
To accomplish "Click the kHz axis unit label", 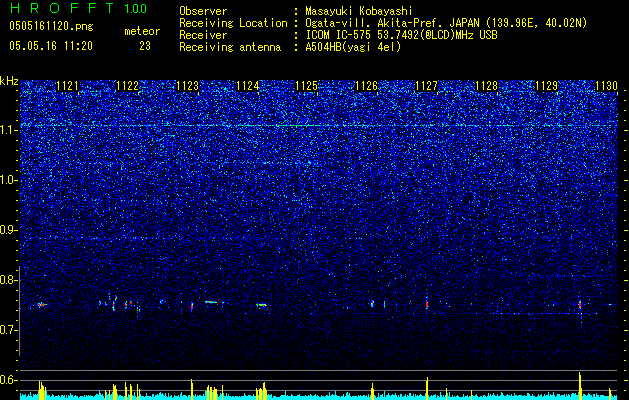I will [9, 82].
